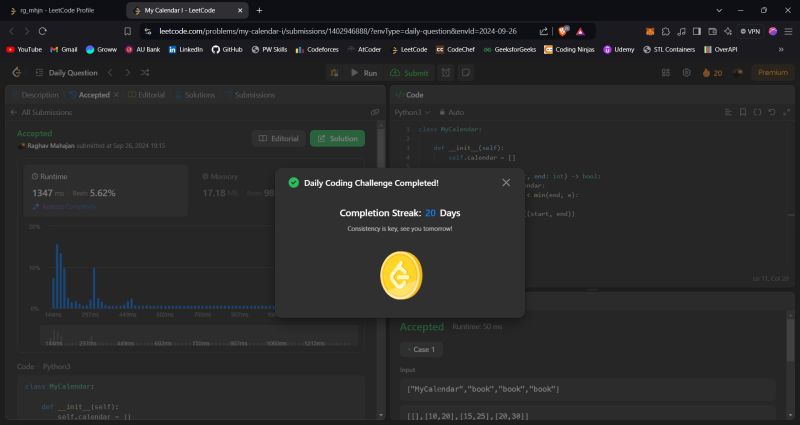Expand the code editor to fullscreen

coord(785,112)
